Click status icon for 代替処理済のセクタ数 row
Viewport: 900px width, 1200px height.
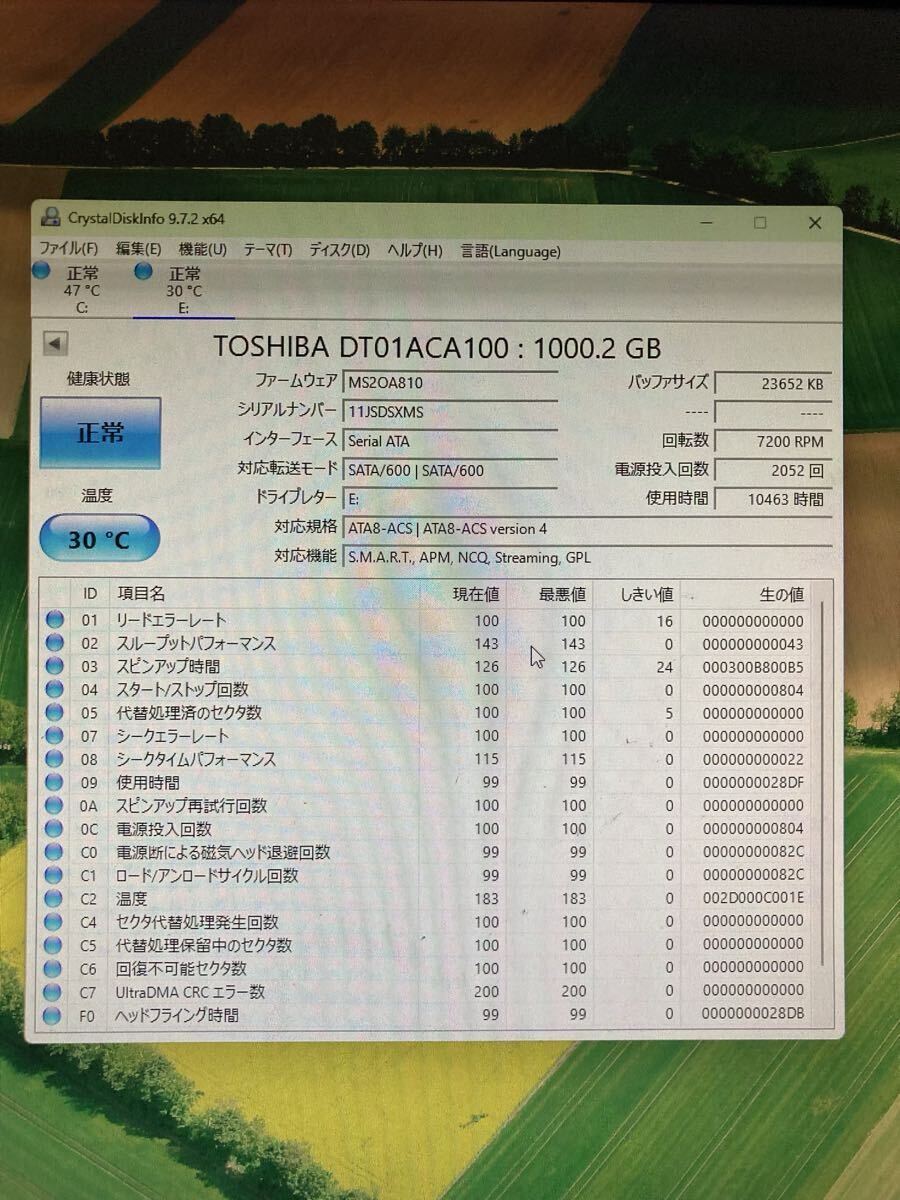click(54, 713)
